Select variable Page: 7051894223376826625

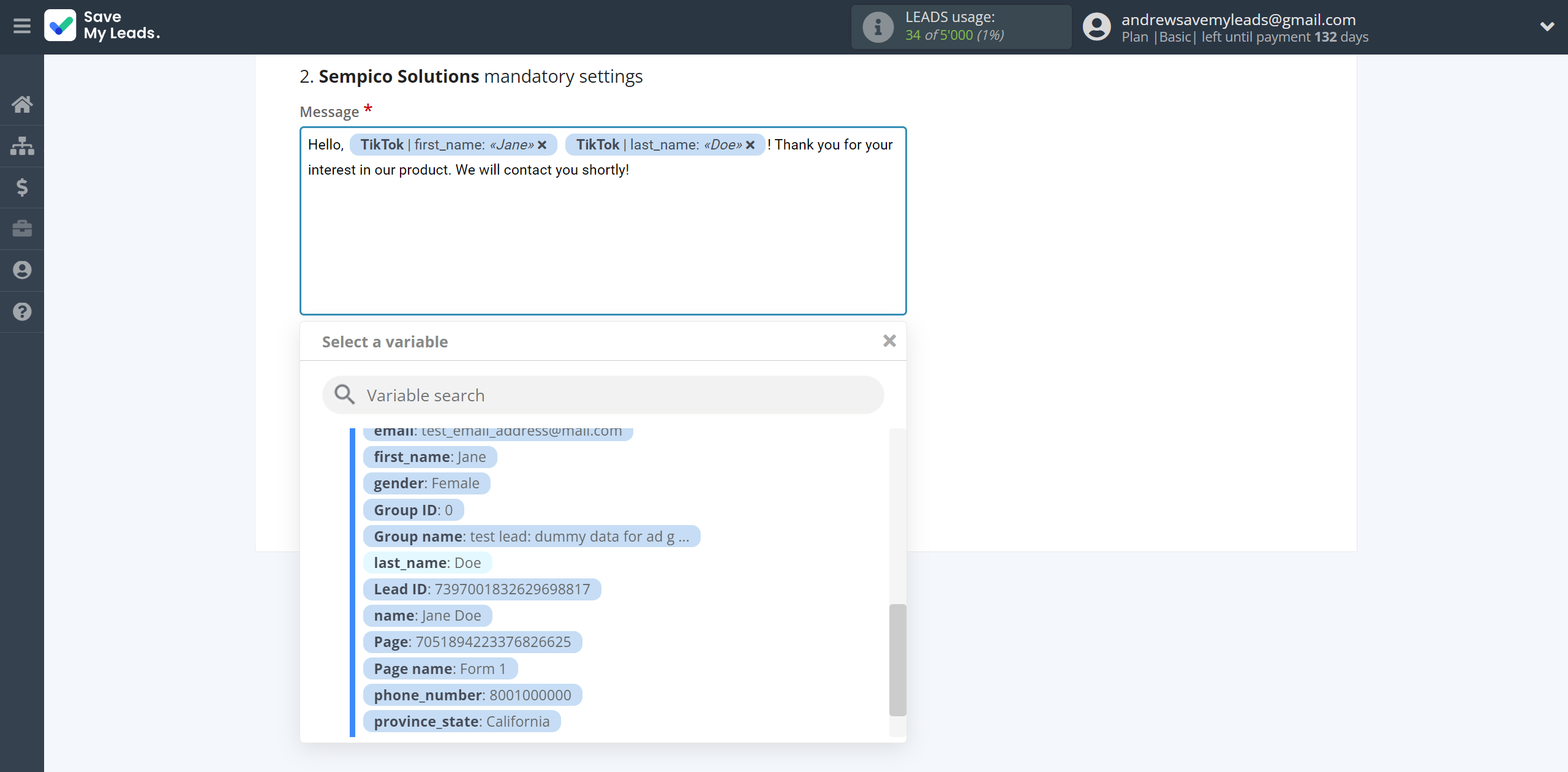472,642
